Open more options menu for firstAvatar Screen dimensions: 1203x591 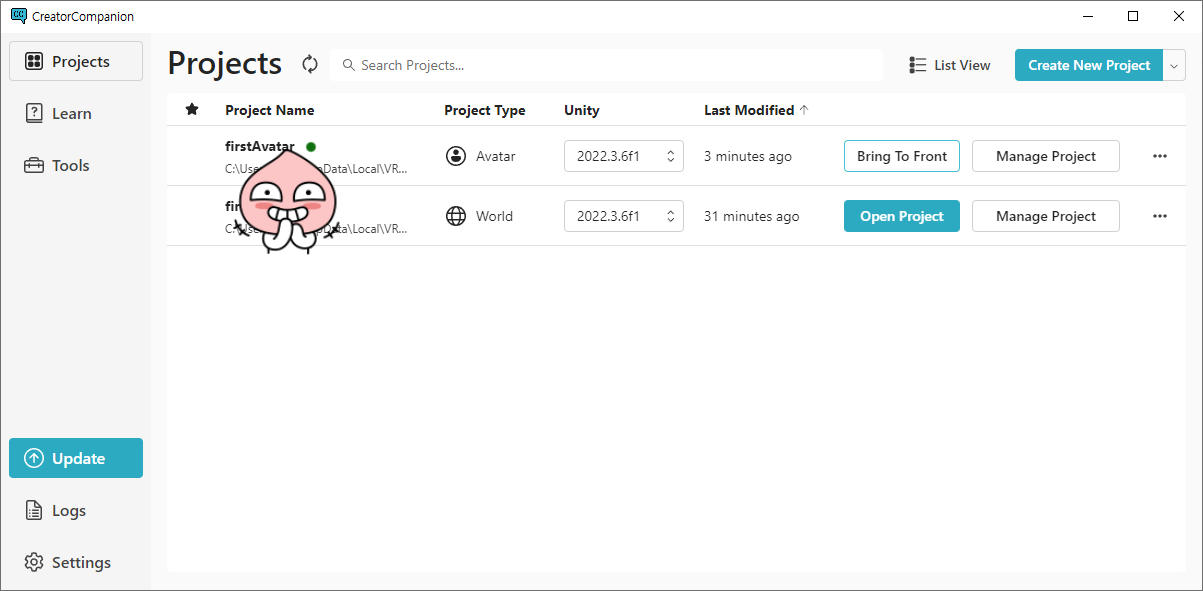1160,156
